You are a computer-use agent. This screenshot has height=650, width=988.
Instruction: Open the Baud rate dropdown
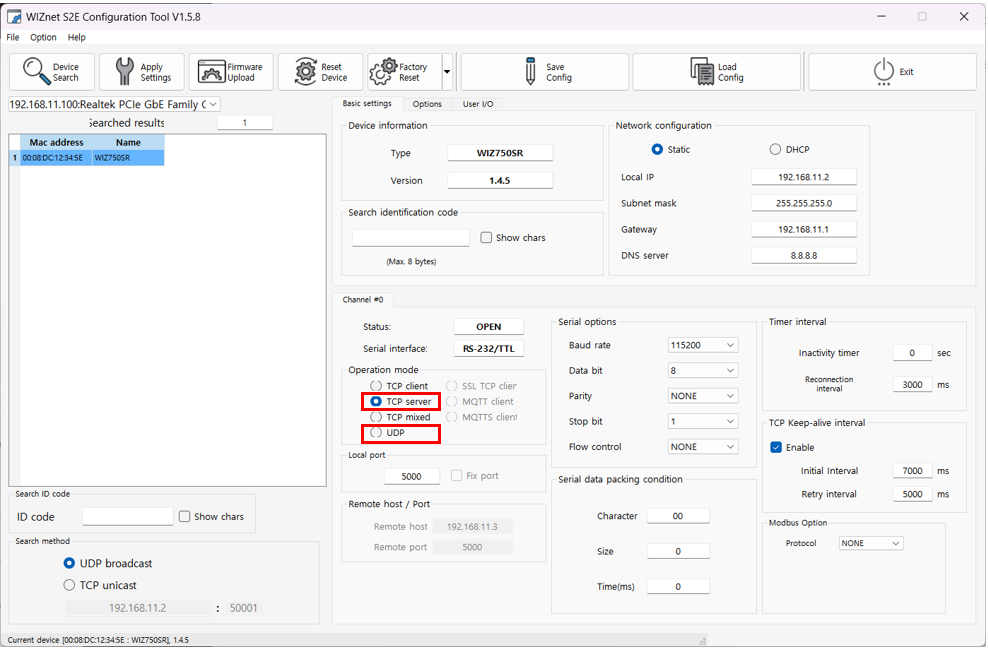click(703, 345)
